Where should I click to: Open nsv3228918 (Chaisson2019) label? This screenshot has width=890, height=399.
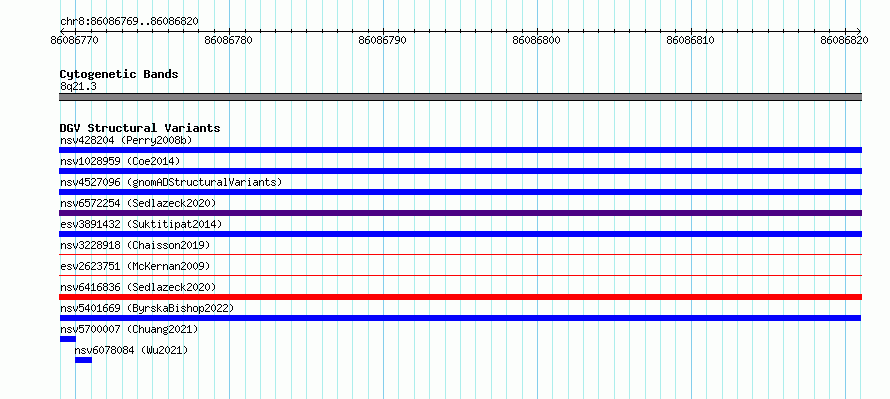click(x=135, y=245)
